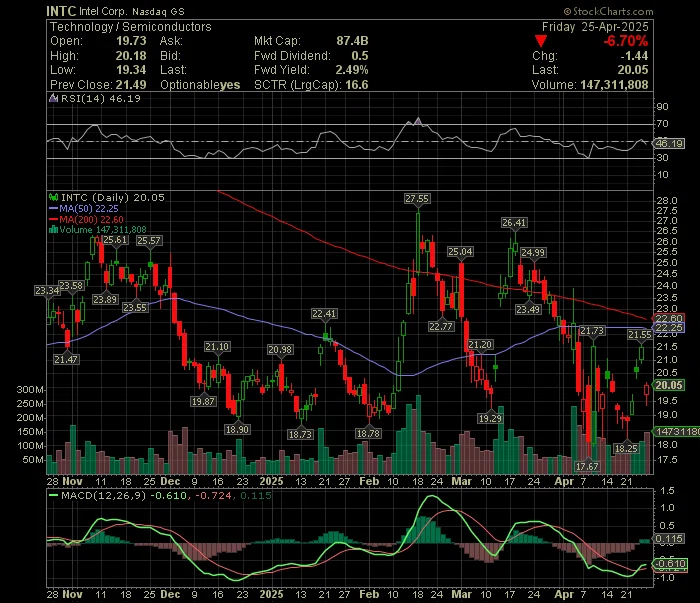Click the 25.57 price label

click(x=149, y=241)
